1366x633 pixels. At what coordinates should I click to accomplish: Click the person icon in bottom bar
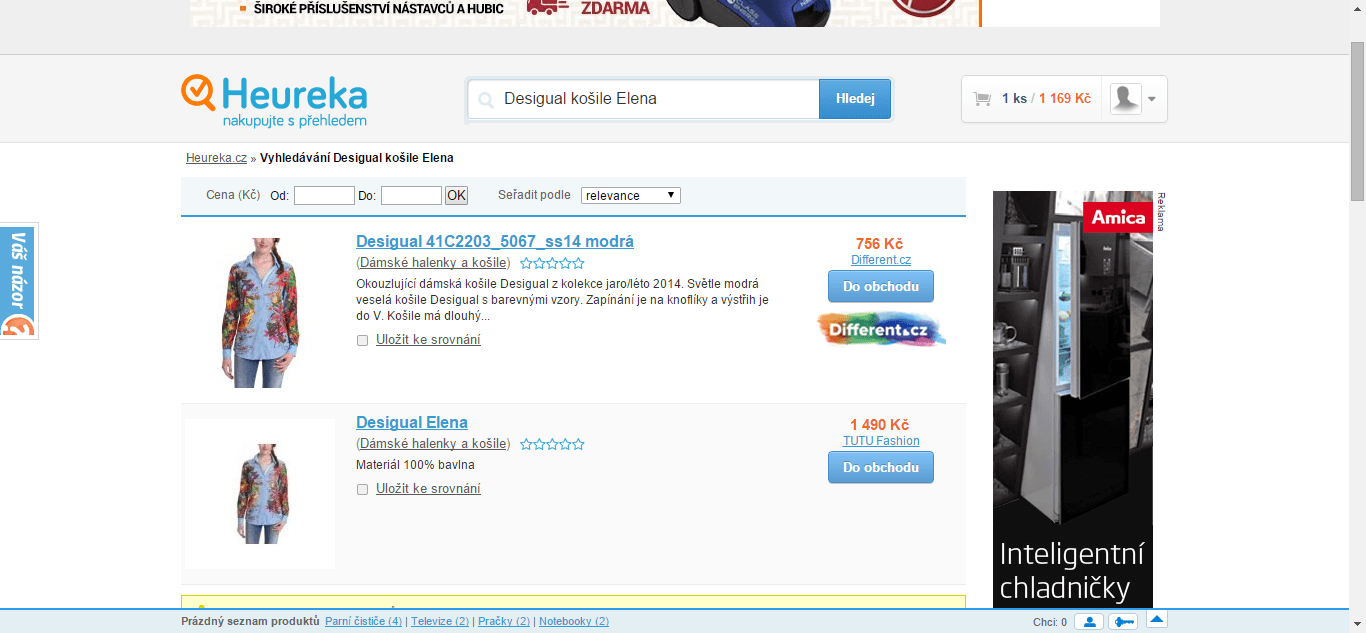click(1089, 622)
